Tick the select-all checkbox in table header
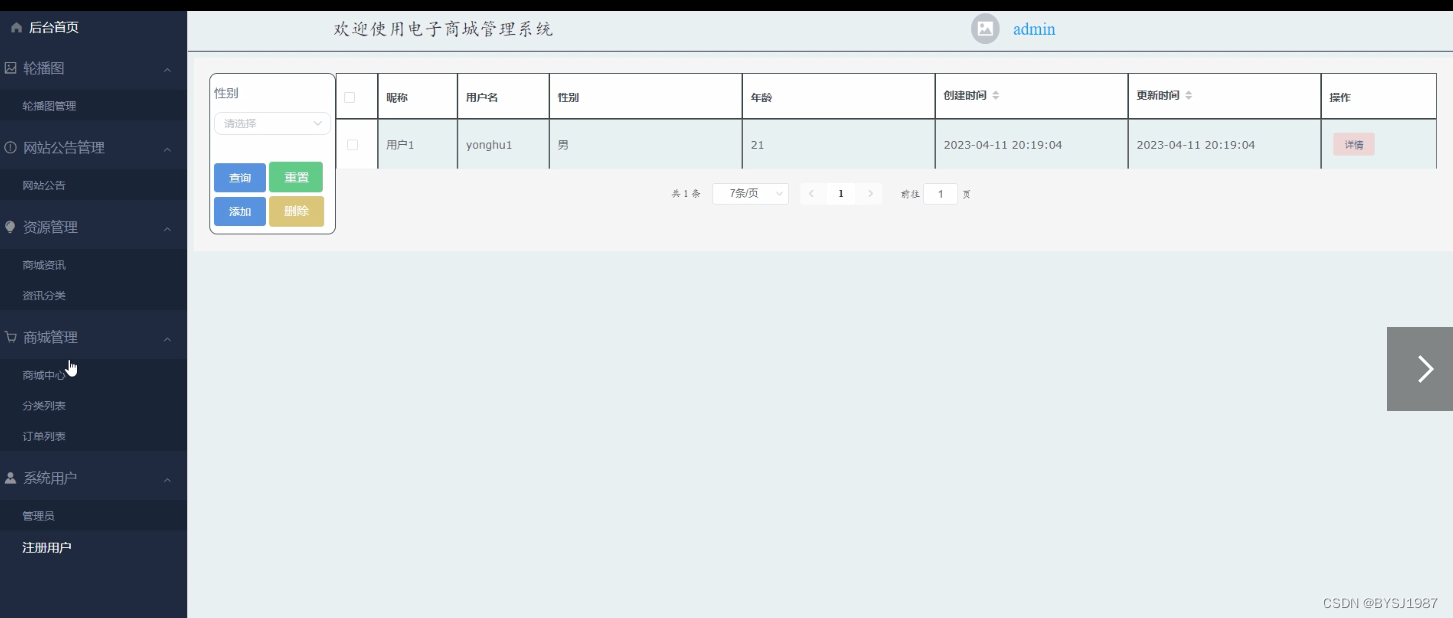Screen dimensions: 1453x618 tap(350, 97)
